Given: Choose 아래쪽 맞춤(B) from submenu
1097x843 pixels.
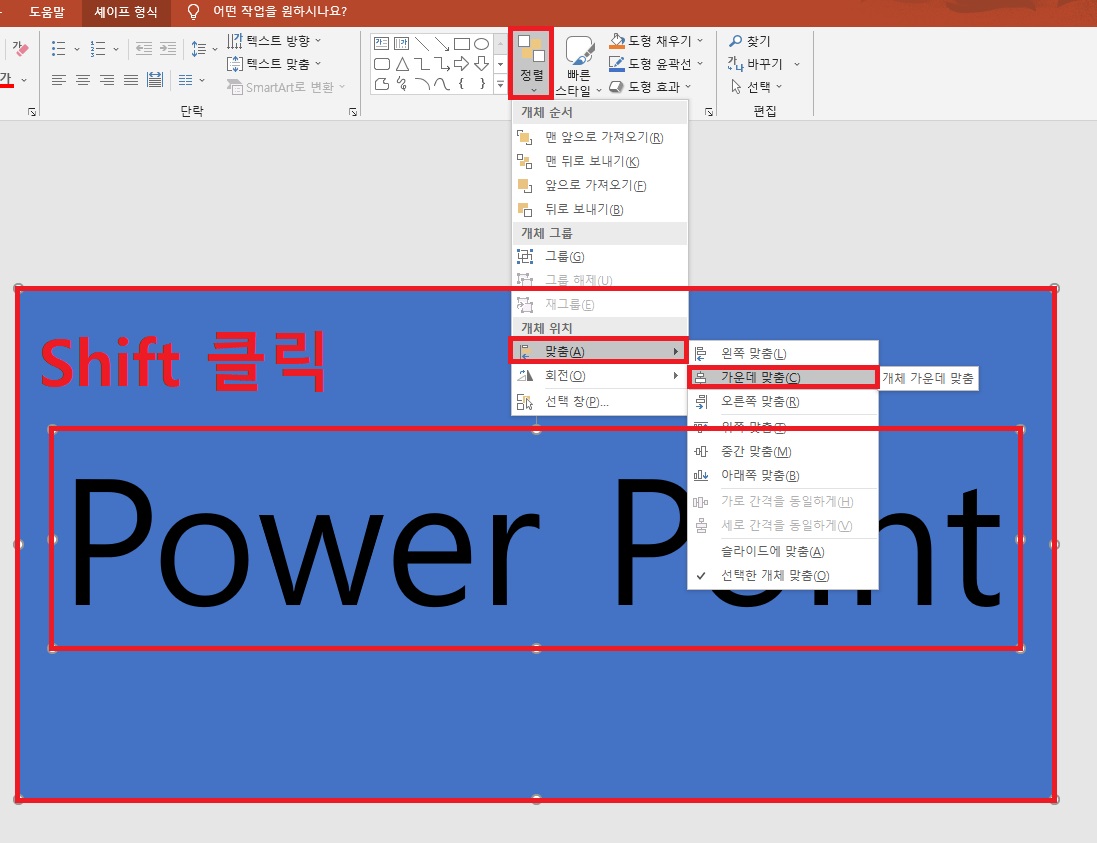Looking at the screenshot, I should (783, 476).
